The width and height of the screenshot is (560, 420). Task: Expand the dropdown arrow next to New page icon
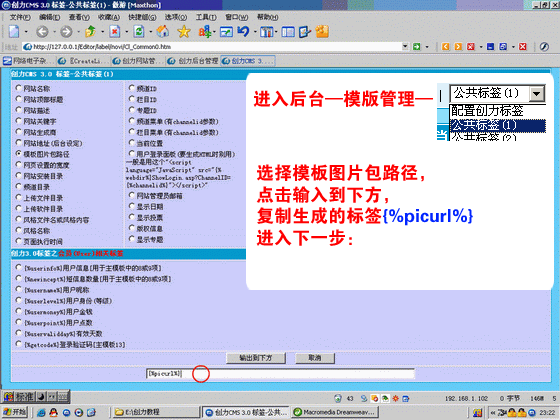coord(26,32)
